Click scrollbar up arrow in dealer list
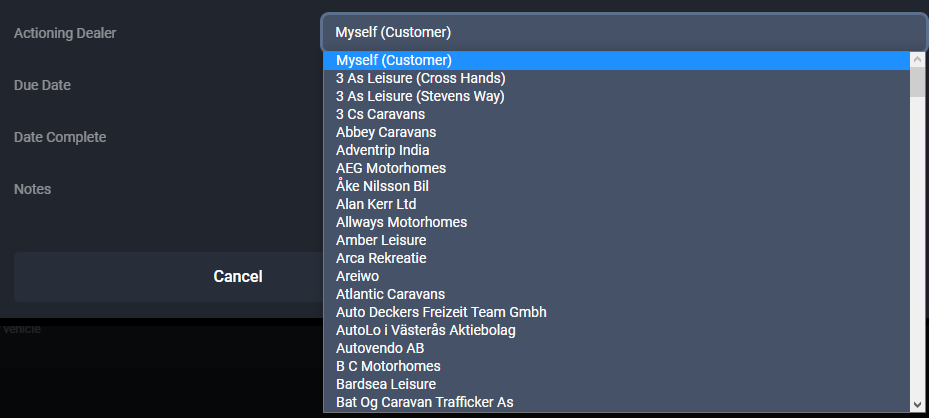The image size is (929, 418). click(x=918, y=60)
